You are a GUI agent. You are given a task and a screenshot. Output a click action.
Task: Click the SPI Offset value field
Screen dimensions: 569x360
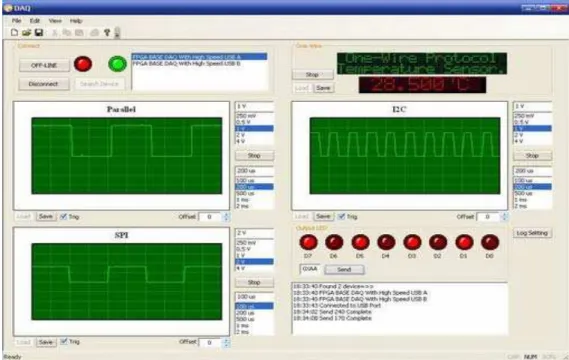(210, 343)
